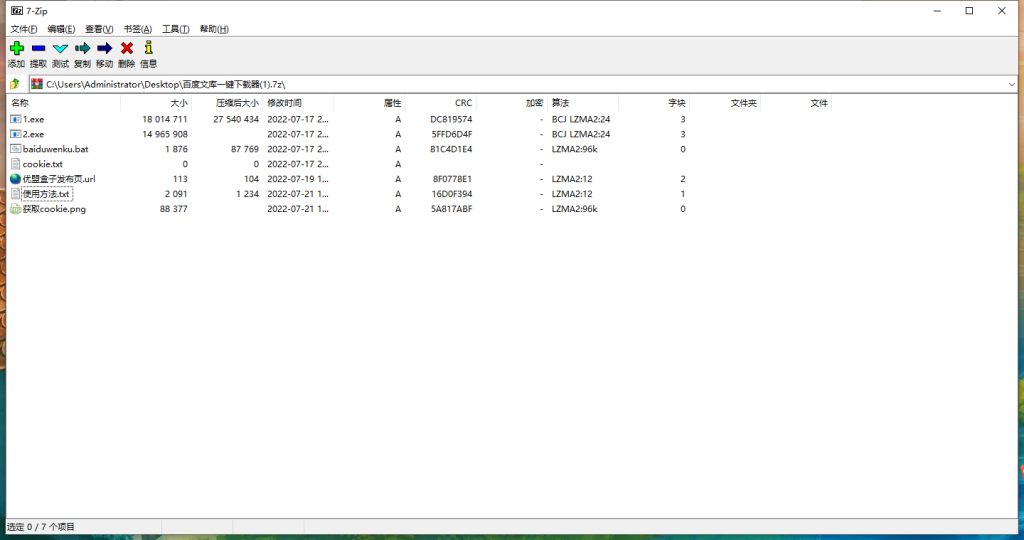This screenshot has width=1024, height=540.
Task: Click the yellow Info (信息) icon
Action: click(149, 48)
